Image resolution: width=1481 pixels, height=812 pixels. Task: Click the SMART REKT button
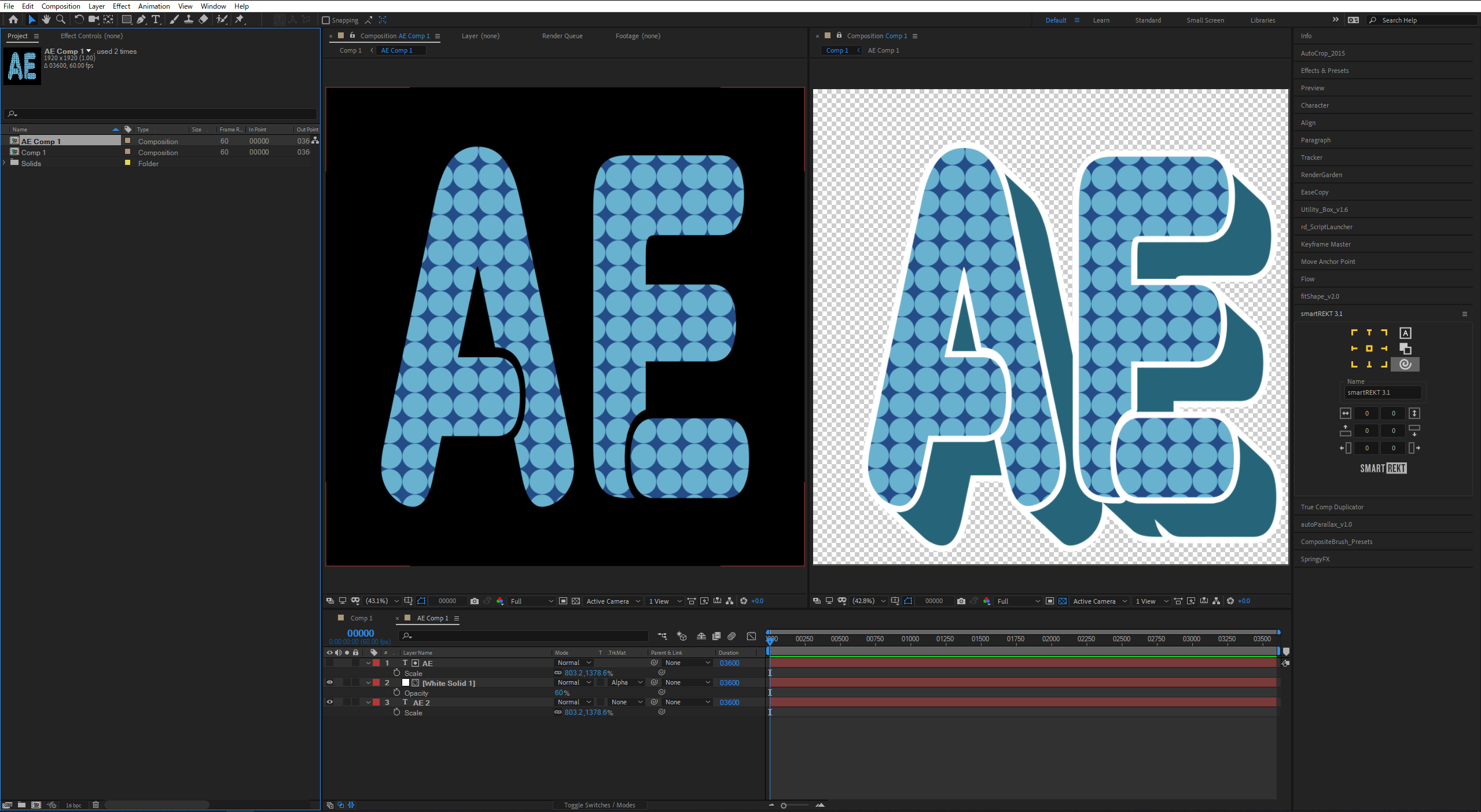[x=1383, y=468]
